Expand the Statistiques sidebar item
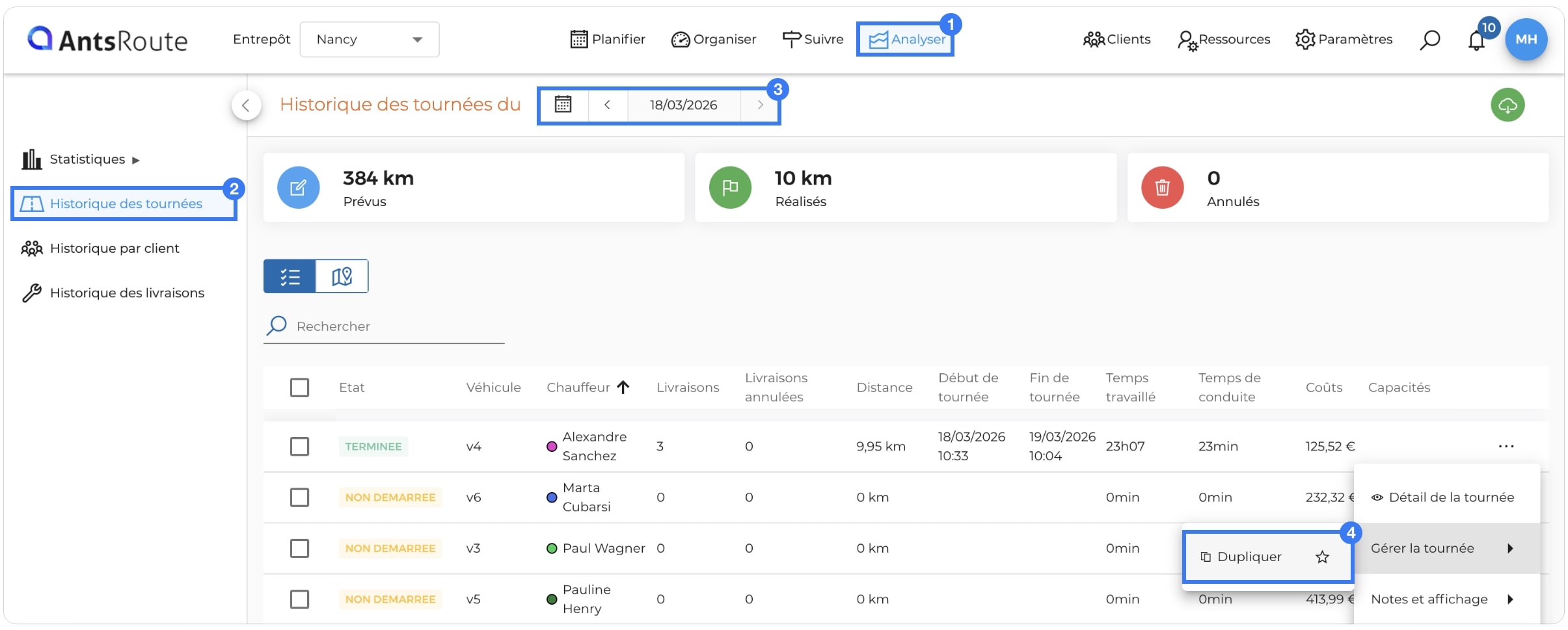The width and height of the screenshot is (1568, 630). point(81,159)
